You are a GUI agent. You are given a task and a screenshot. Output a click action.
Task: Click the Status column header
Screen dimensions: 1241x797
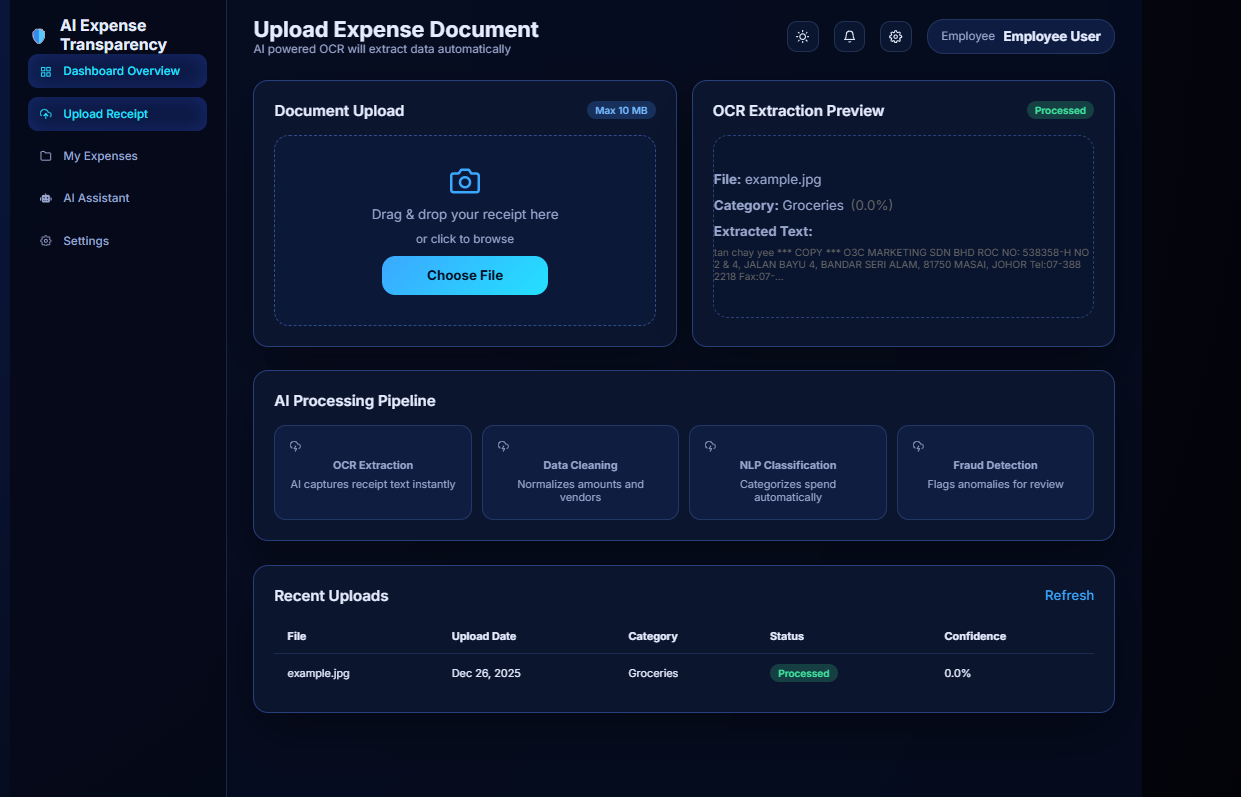point(787,636)
